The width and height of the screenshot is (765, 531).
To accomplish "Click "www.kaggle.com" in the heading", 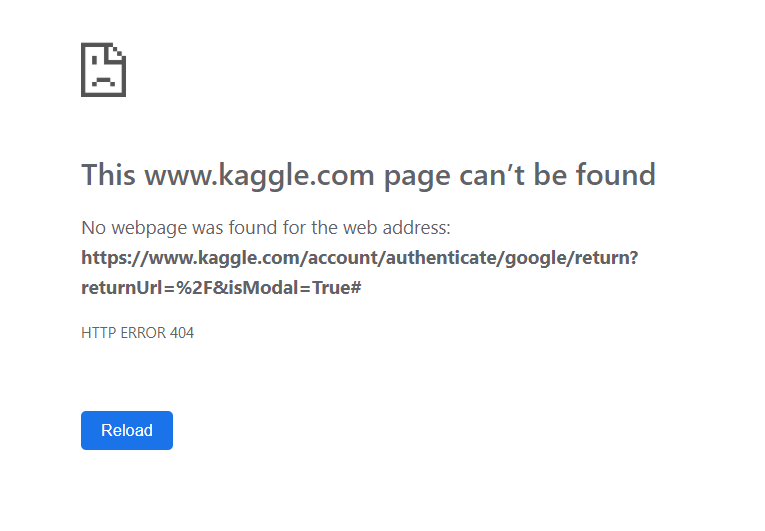I will tap(260, 174).
